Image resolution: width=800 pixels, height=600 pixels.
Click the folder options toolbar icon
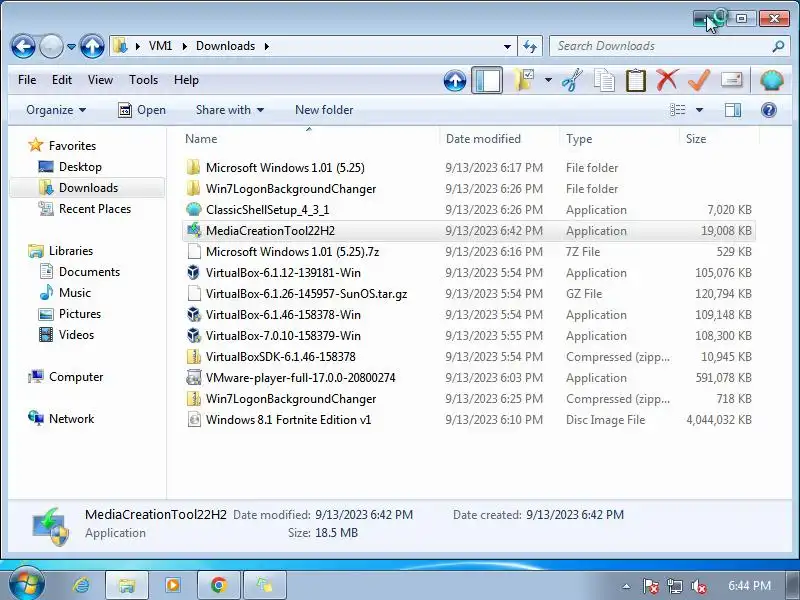pos(524,80)
